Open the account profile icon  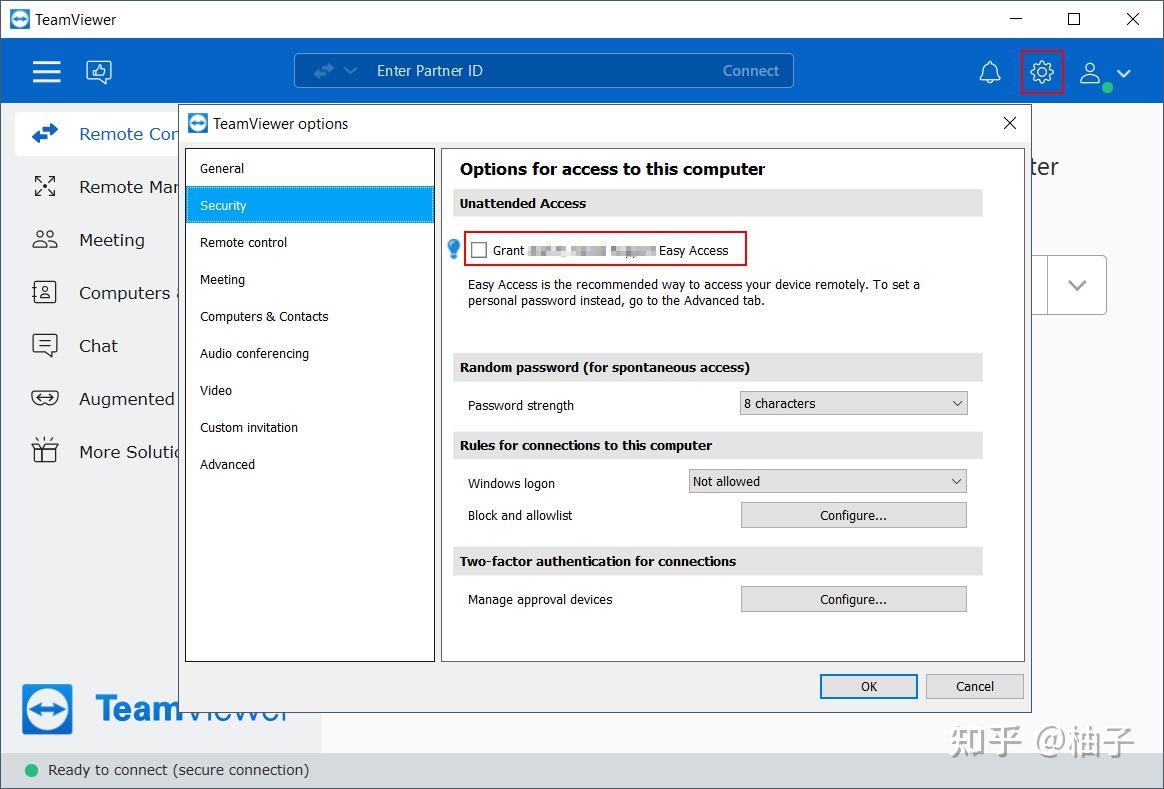pyautogui.click(x=1089, y=73)
